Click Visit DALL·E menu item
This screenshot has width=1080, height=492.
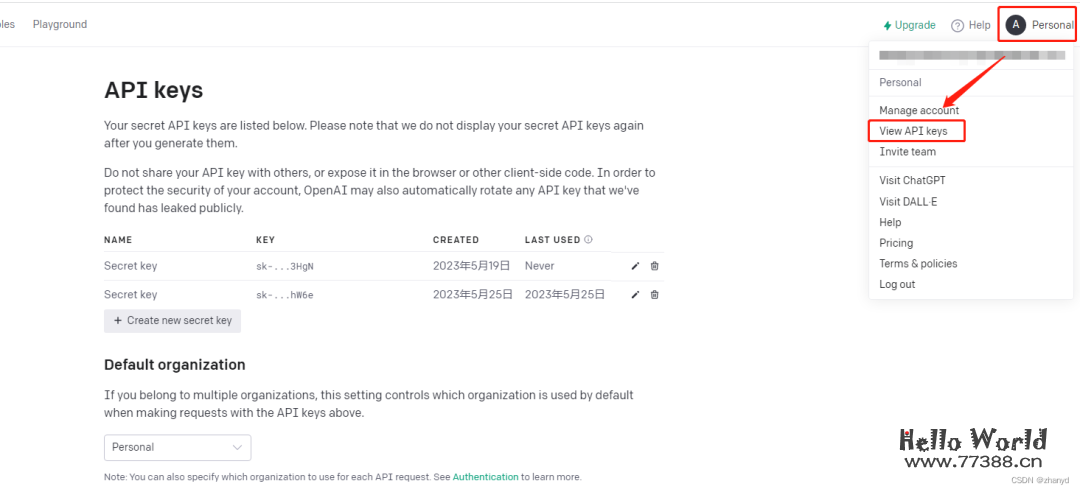[x=908, y=202]
